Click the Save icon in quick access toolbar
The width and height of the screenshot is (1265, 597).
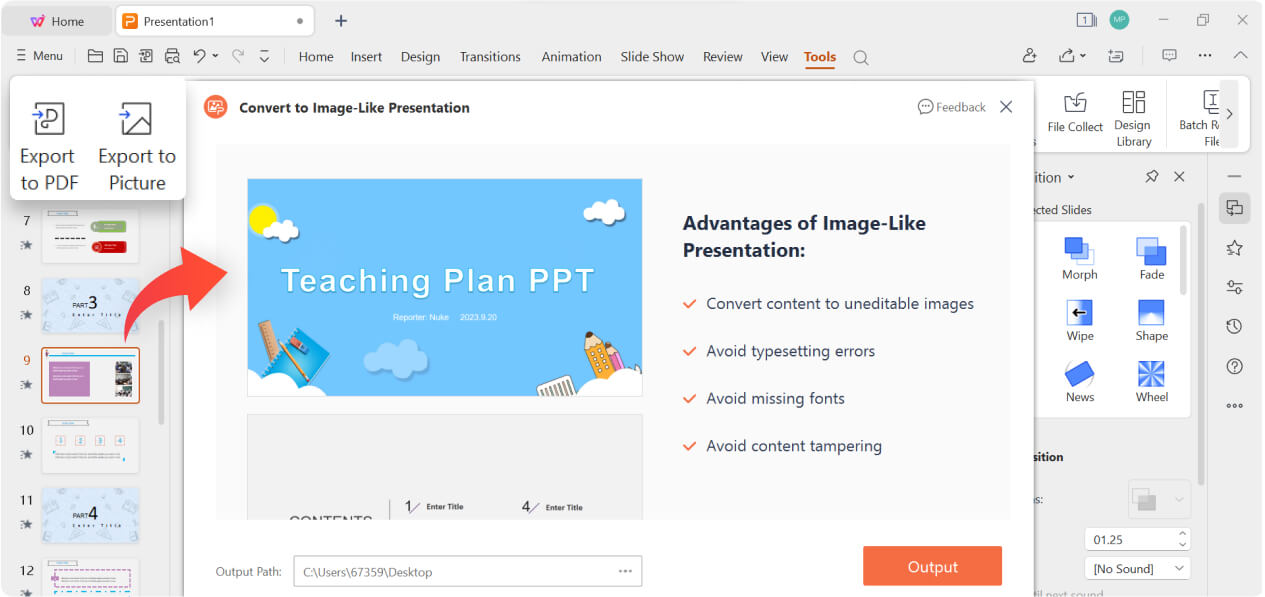coord(120,57)
